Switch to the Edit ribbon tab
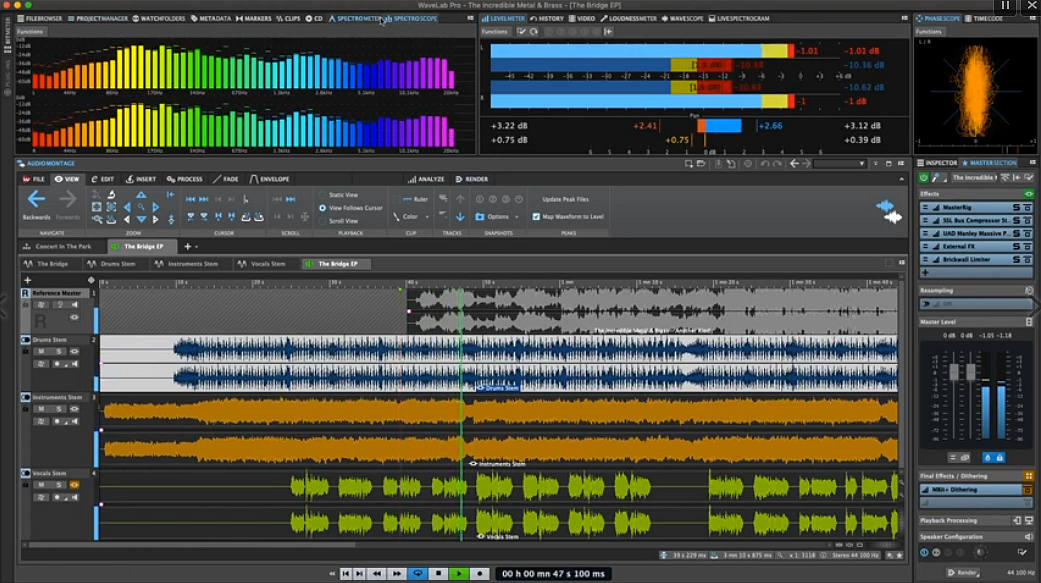Screen dimensions: 1041x583 [103, 179]
